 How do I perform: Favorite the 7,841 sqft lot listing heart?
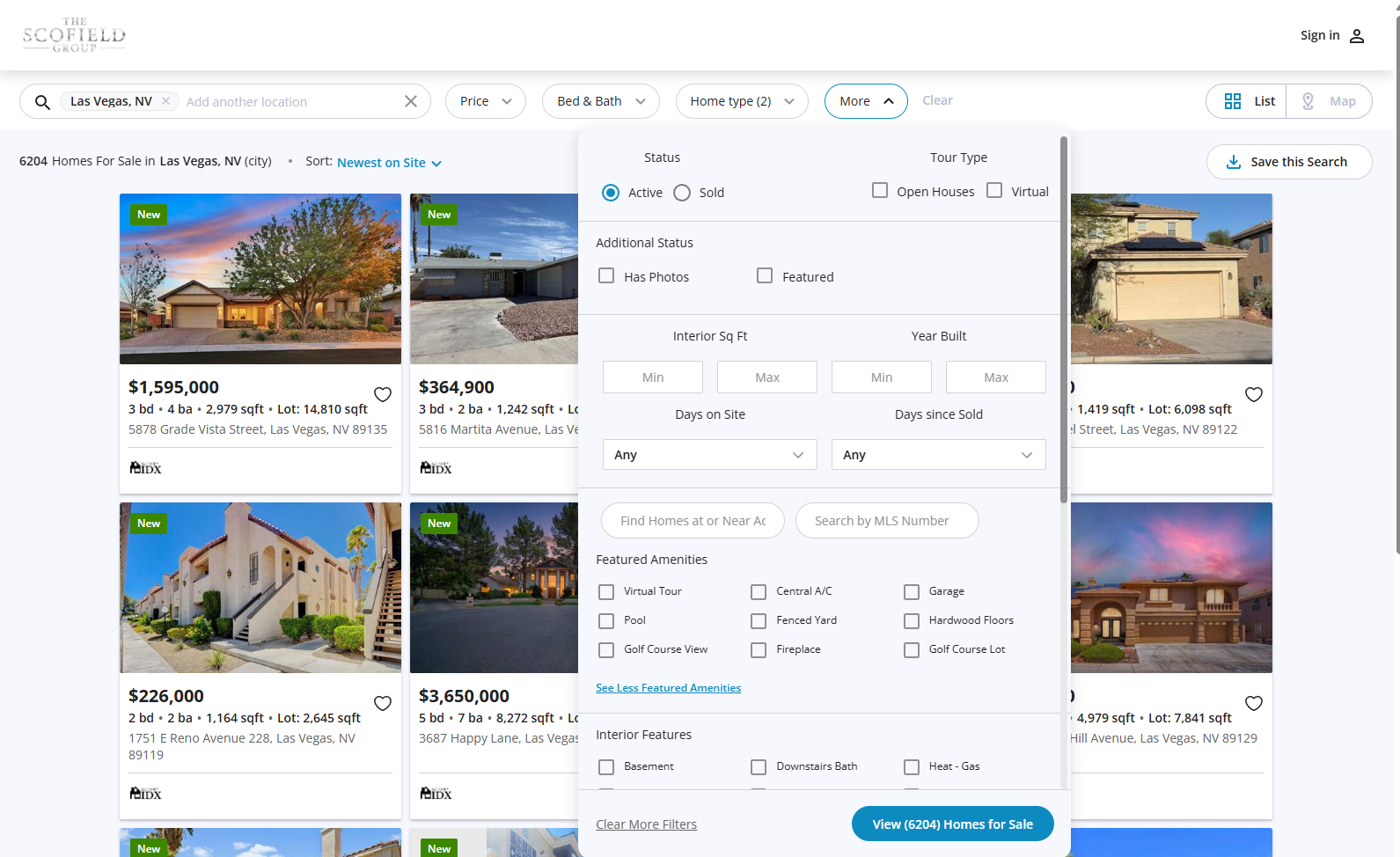click(1254, 703)
